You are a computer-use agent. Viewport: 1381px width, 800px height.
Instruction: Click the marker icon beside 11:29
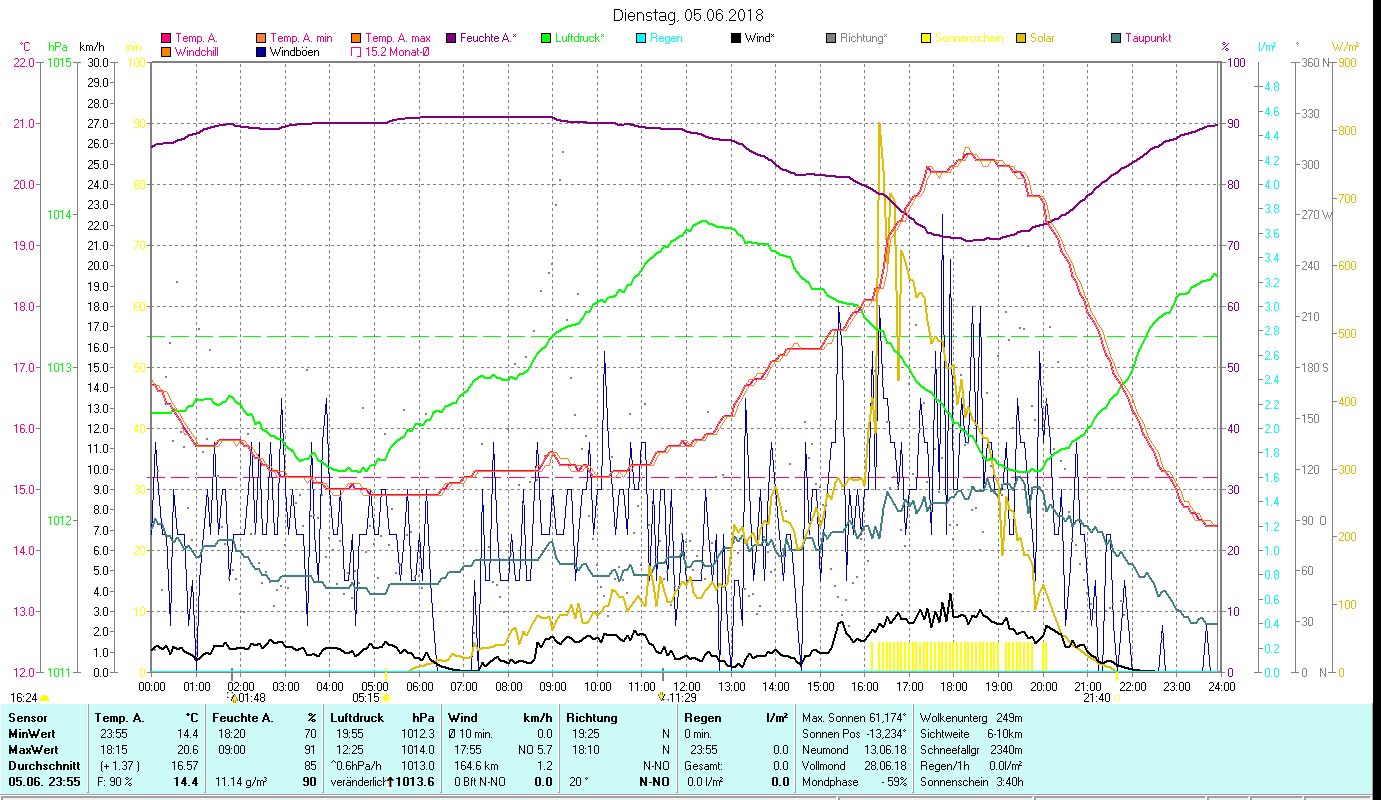point(662,696)
